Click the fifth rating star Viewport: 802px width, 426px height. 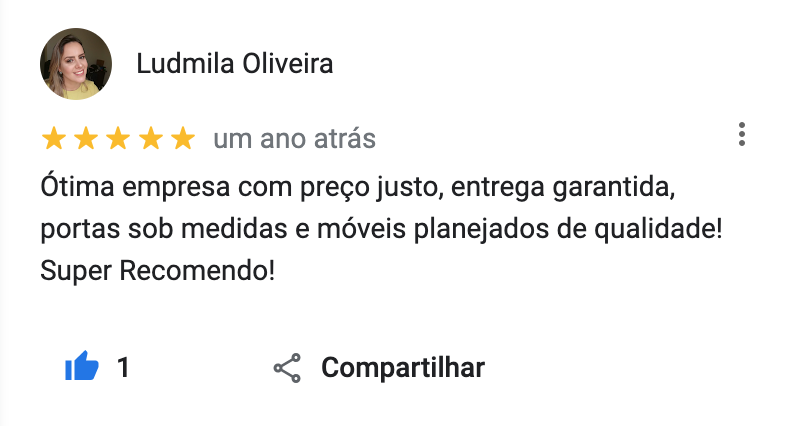182,139
